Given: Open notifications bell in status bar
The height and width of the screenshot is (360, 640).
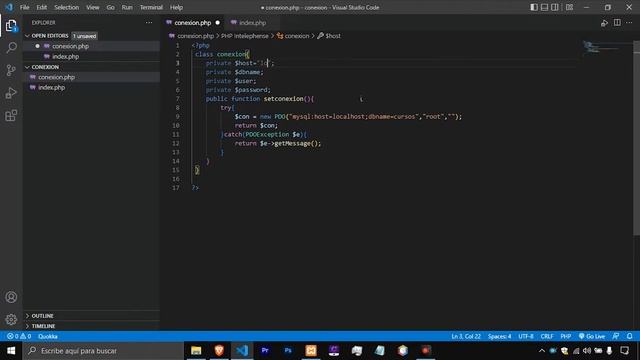Looking at the screenshot, I should 630,336.
